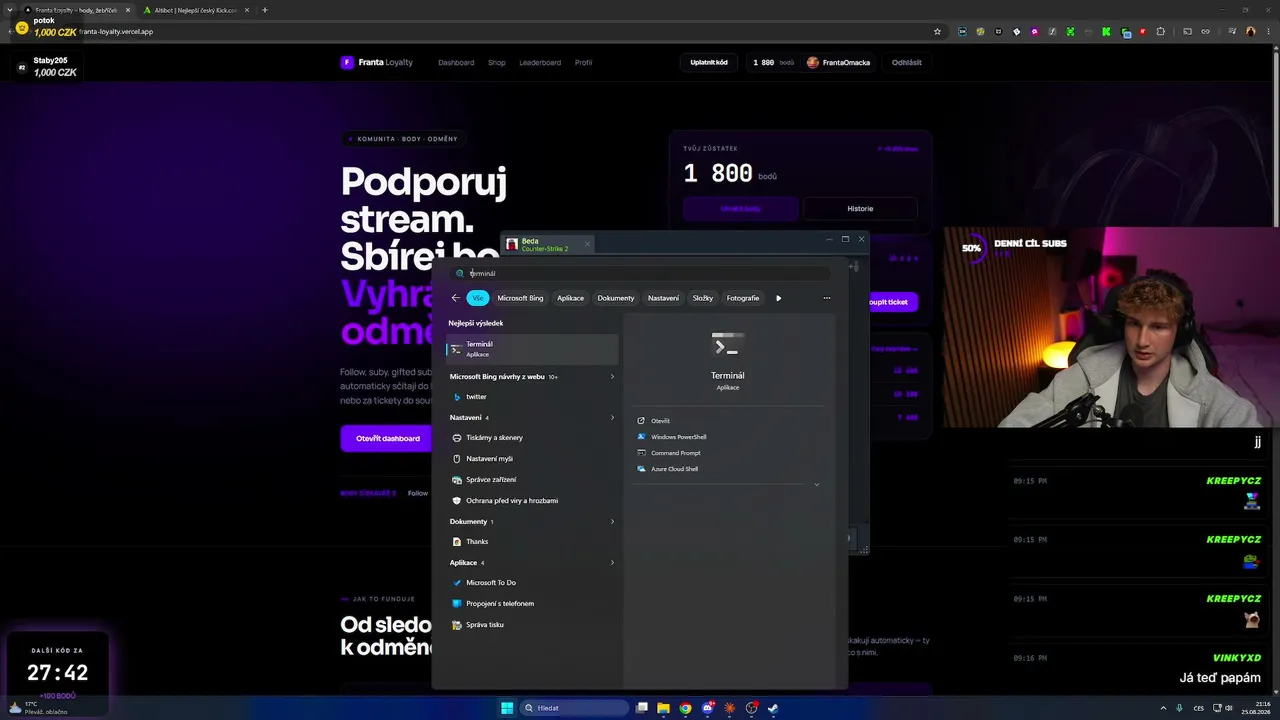Image resolution: width=1280 pixels, height=720 pixels.
Task: Click the Franta Loyalty logo
Action: [377, 62]
